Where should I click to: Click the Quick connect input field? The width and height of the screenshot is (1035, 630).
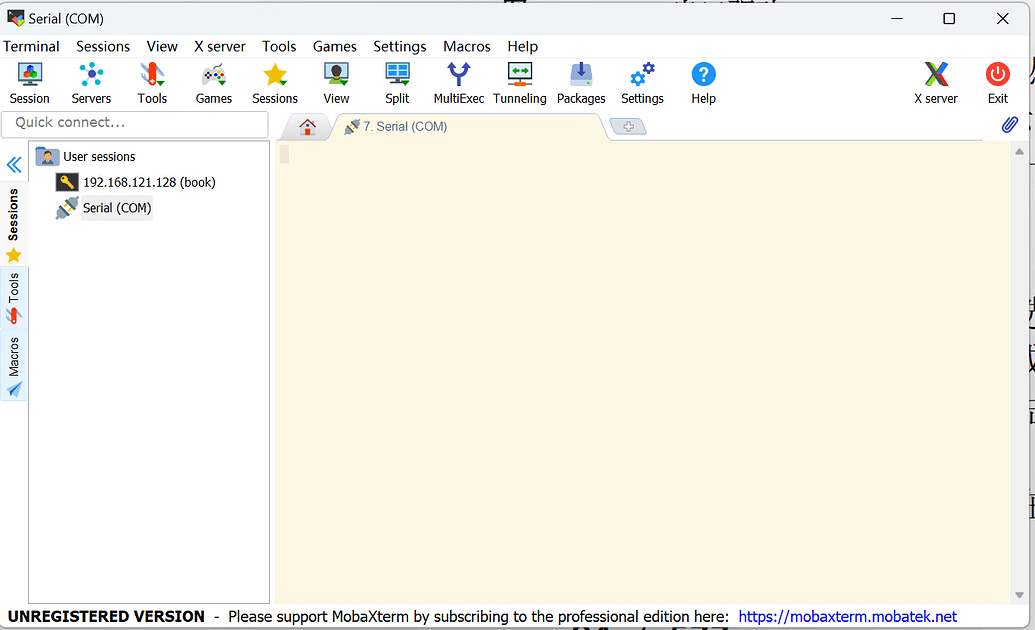(x=135, y=123)
